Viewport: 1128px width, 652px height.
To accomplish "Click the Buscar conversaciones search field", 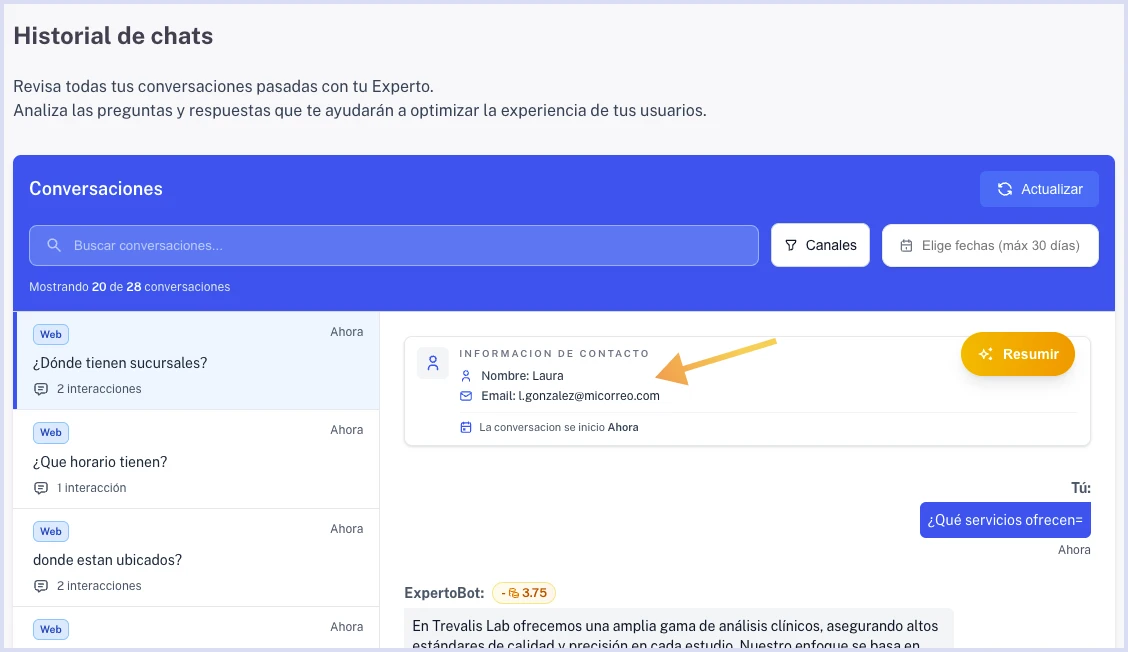I will [394, 245].
